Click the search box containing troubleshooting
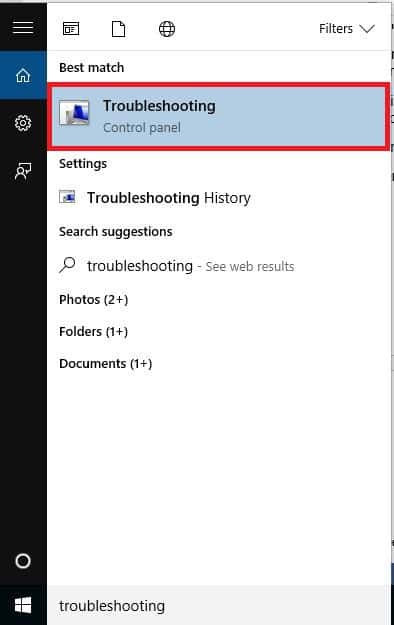This screenshot has height=625, width=394. [x=219, y=605]
